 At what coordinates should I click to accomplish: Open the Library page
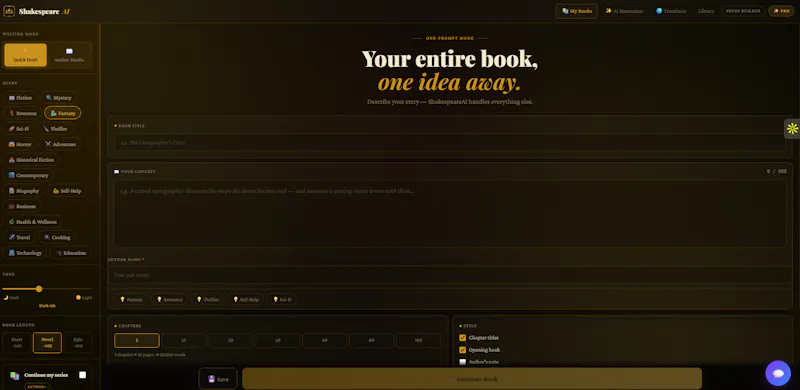click(x=706, y=11)
